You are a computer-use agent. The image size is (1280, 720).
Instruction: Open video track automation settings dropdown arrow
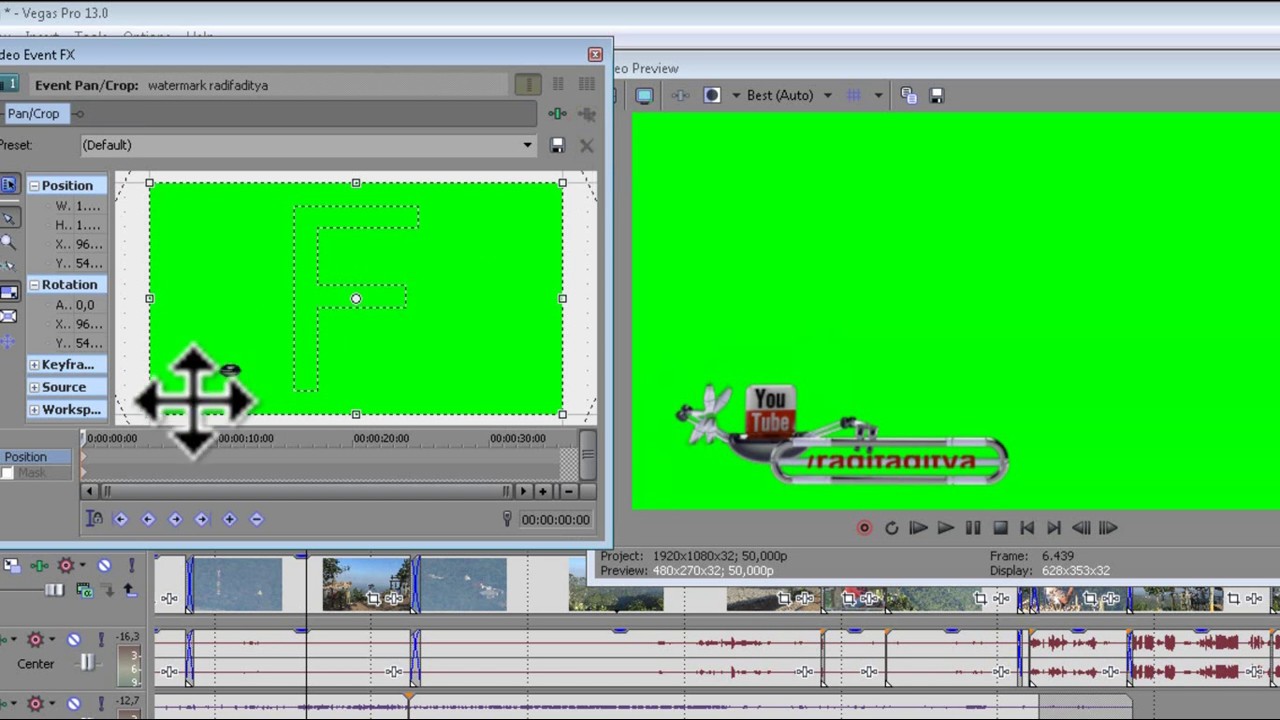pos(82,566)
